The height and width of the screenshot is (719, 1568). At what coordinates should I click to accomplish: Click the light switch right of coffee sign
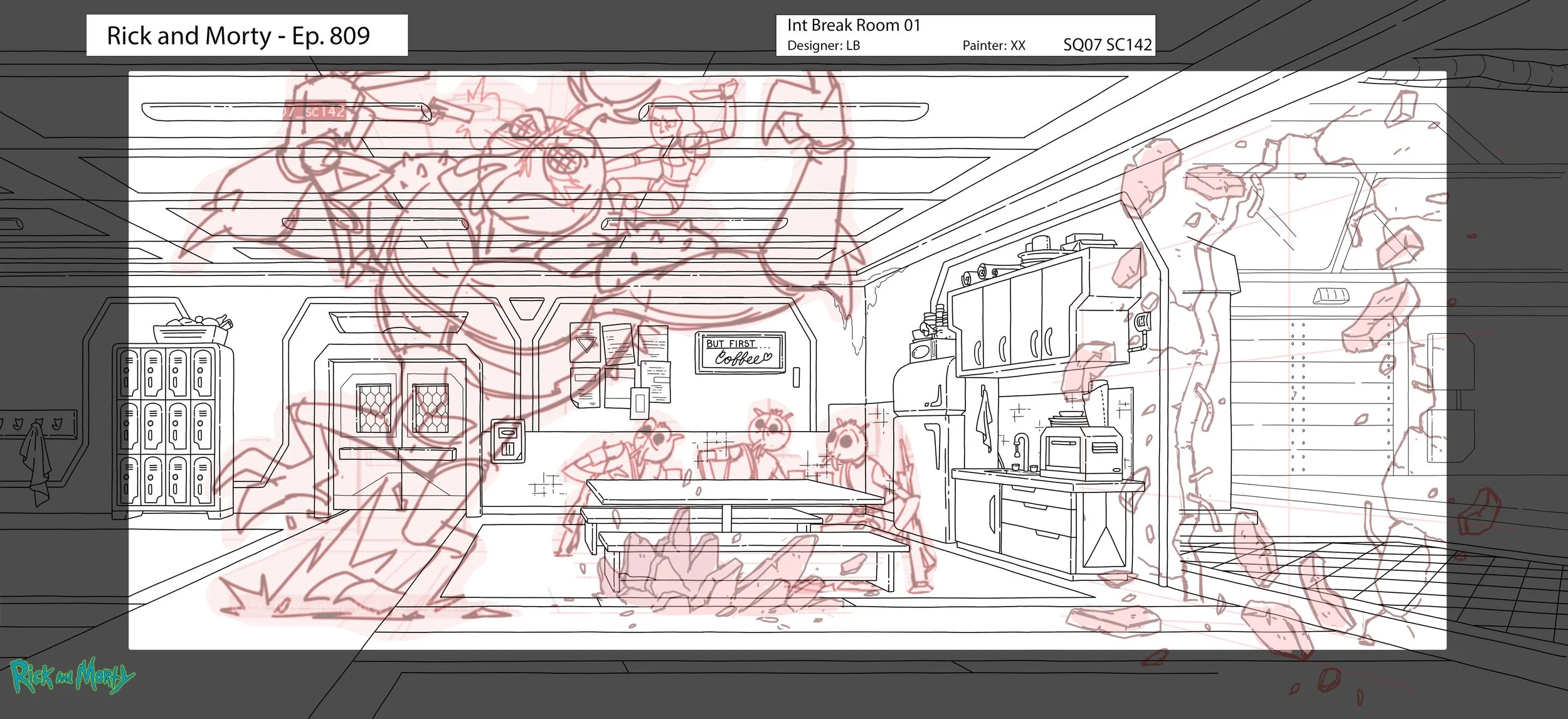point(796,378)
